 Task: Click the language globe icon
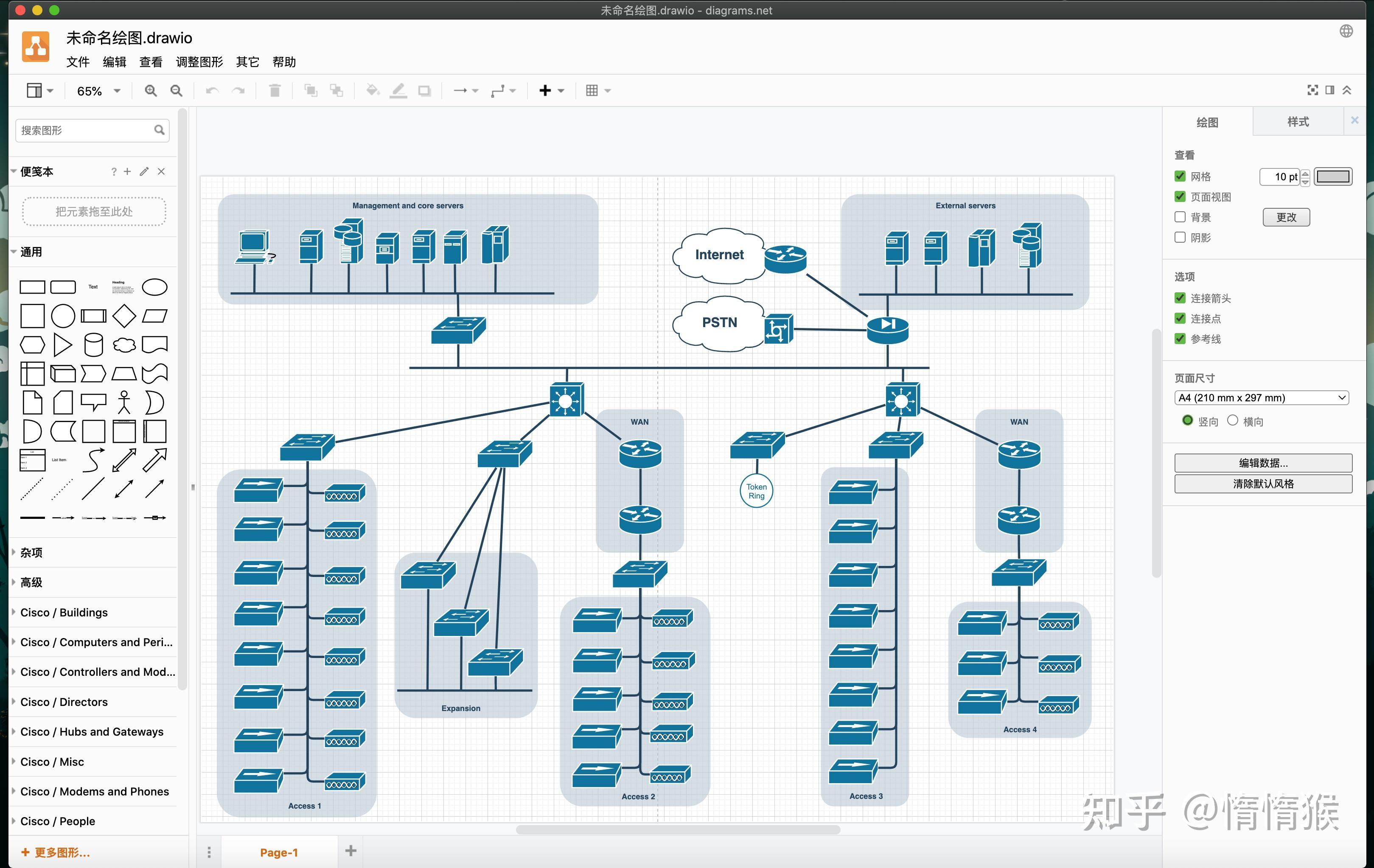coord(1346,31)
